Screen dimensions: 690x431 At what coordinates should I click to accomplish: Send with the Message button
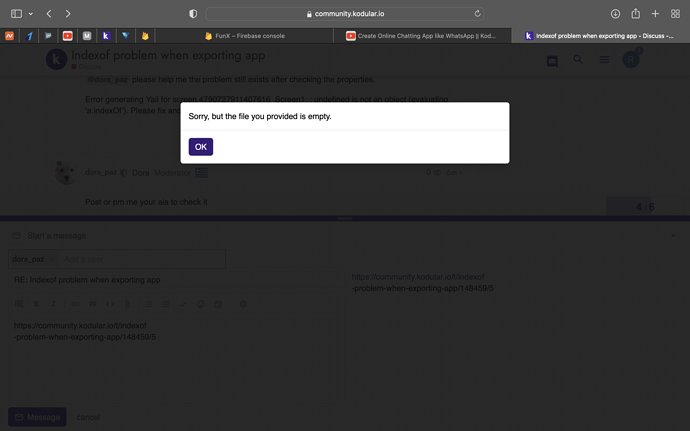[37, 417]
